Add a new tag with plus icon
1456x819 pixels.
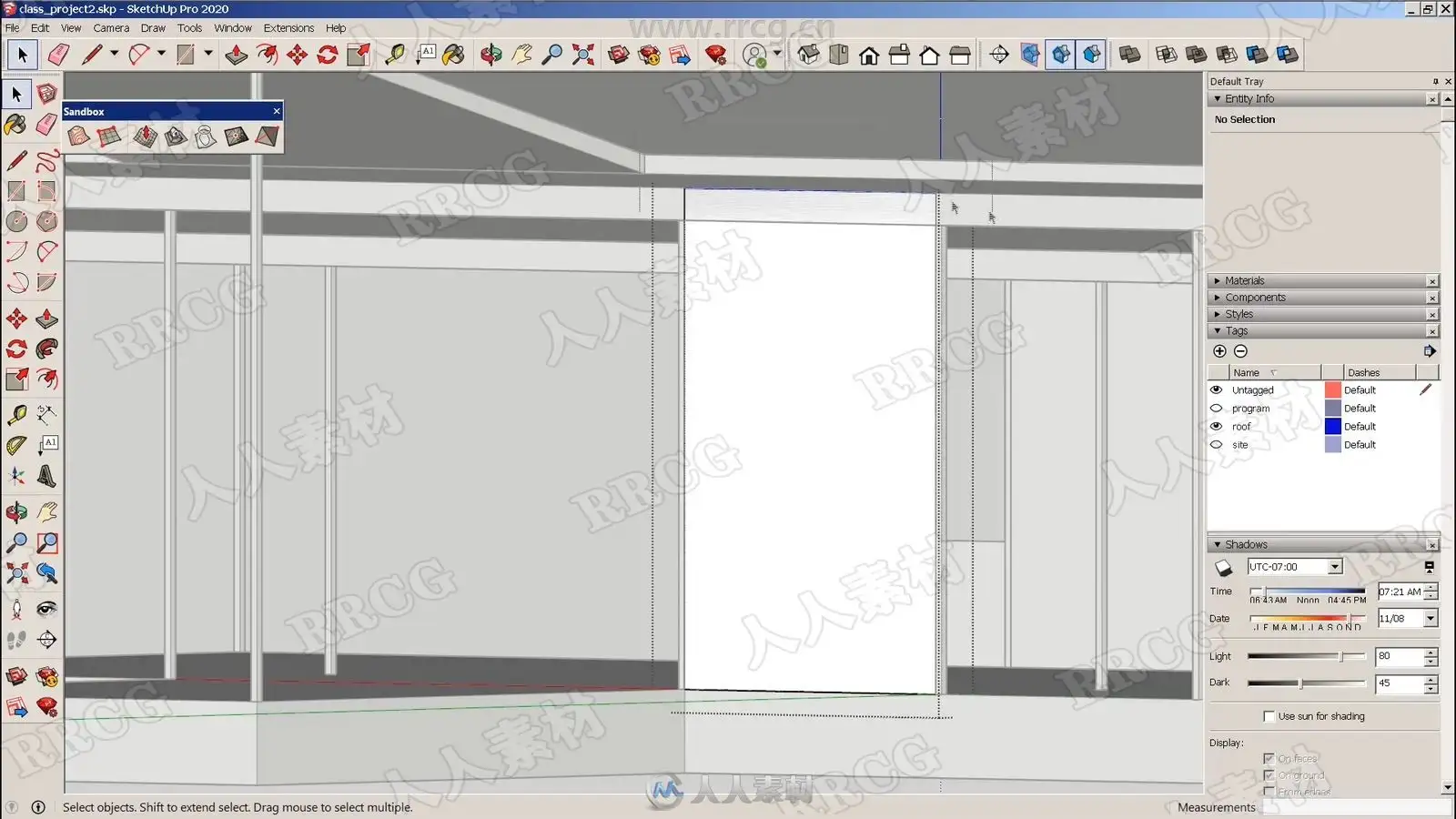point(1220,351)
